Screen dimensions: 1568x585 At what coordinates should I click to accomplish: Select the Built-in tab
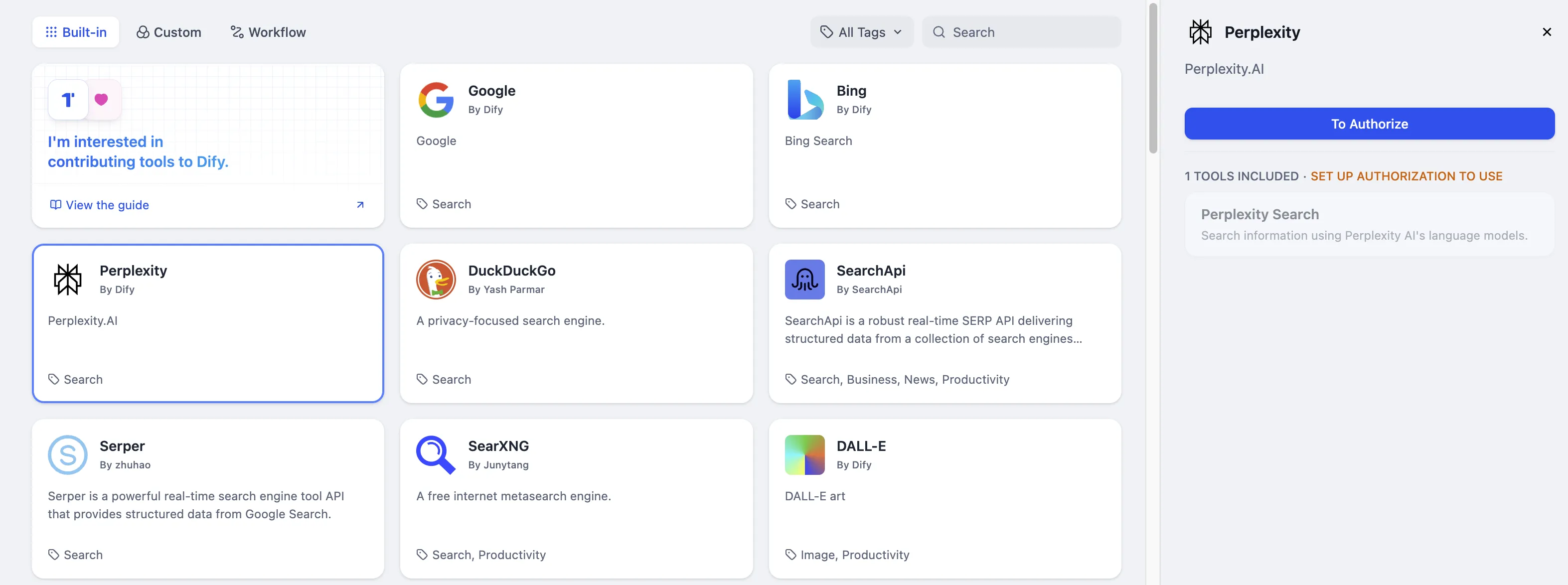click(76, 32)
